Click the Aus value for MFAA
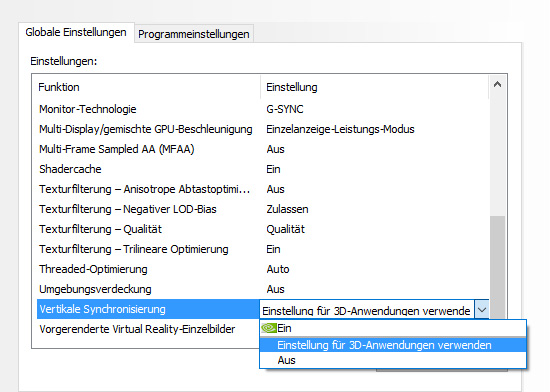 coord(275,149)
